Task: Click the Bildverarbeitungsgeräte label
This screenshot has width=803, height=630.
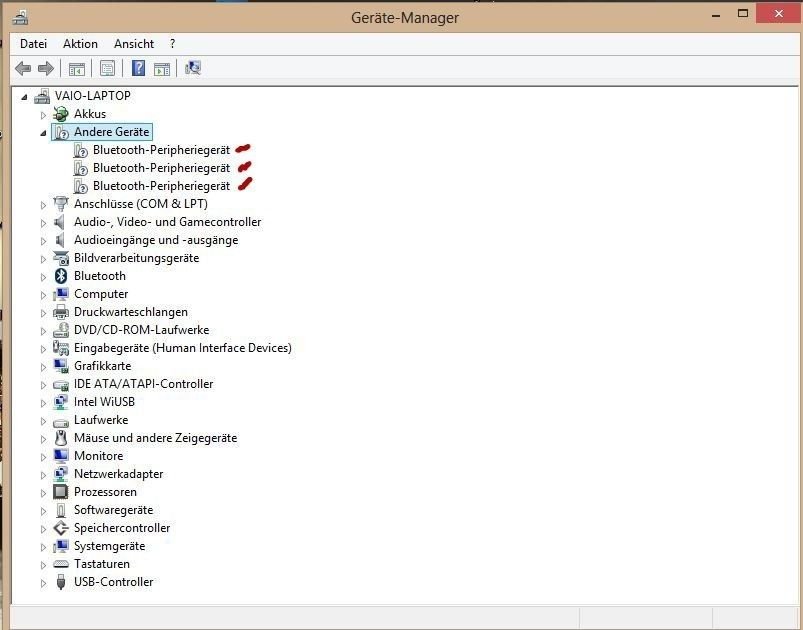Action: [x=136, y=258]
